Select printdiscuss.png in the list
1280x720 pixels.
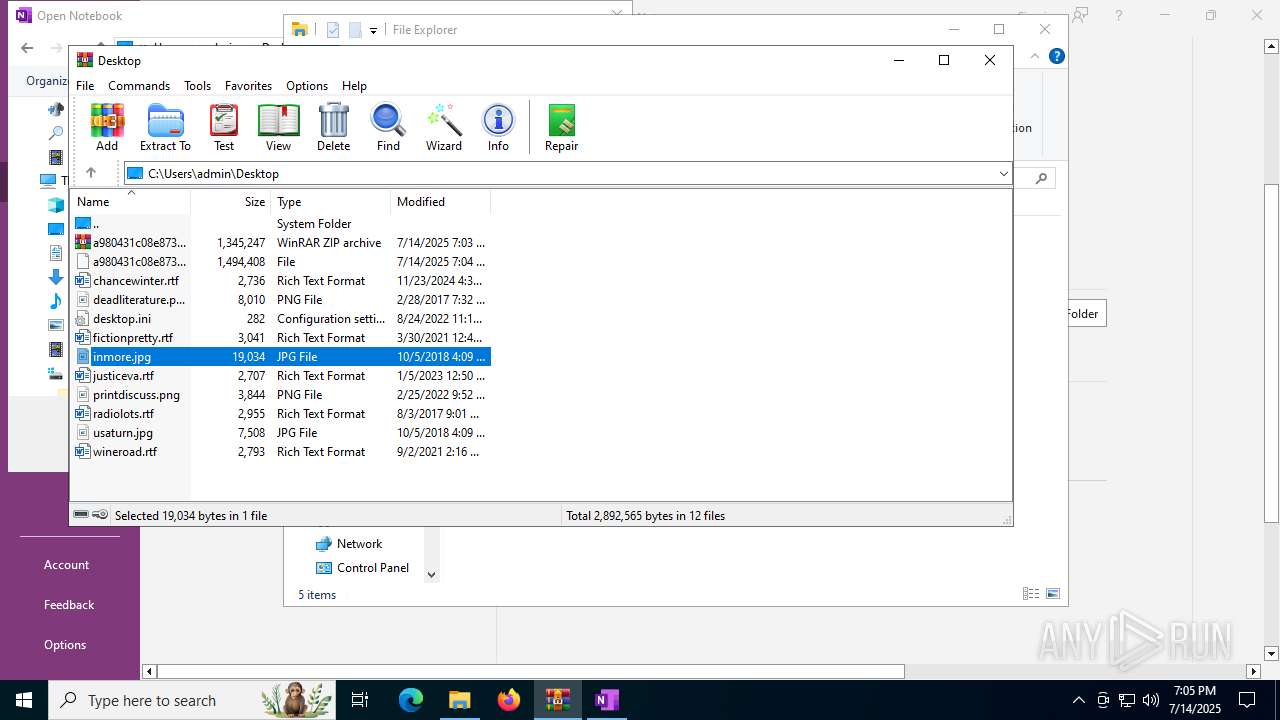(x=281, y=395)
